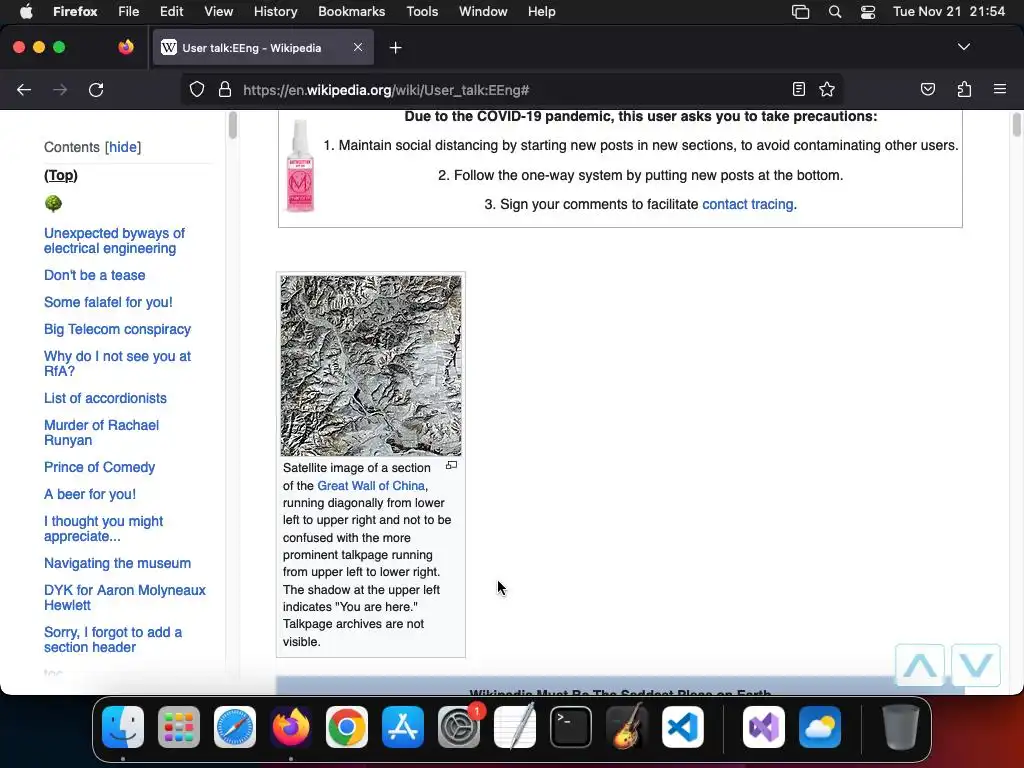Screen dimensions: 1024x768
Task: Follow the contact tracing link
Action: coord(748,204)
